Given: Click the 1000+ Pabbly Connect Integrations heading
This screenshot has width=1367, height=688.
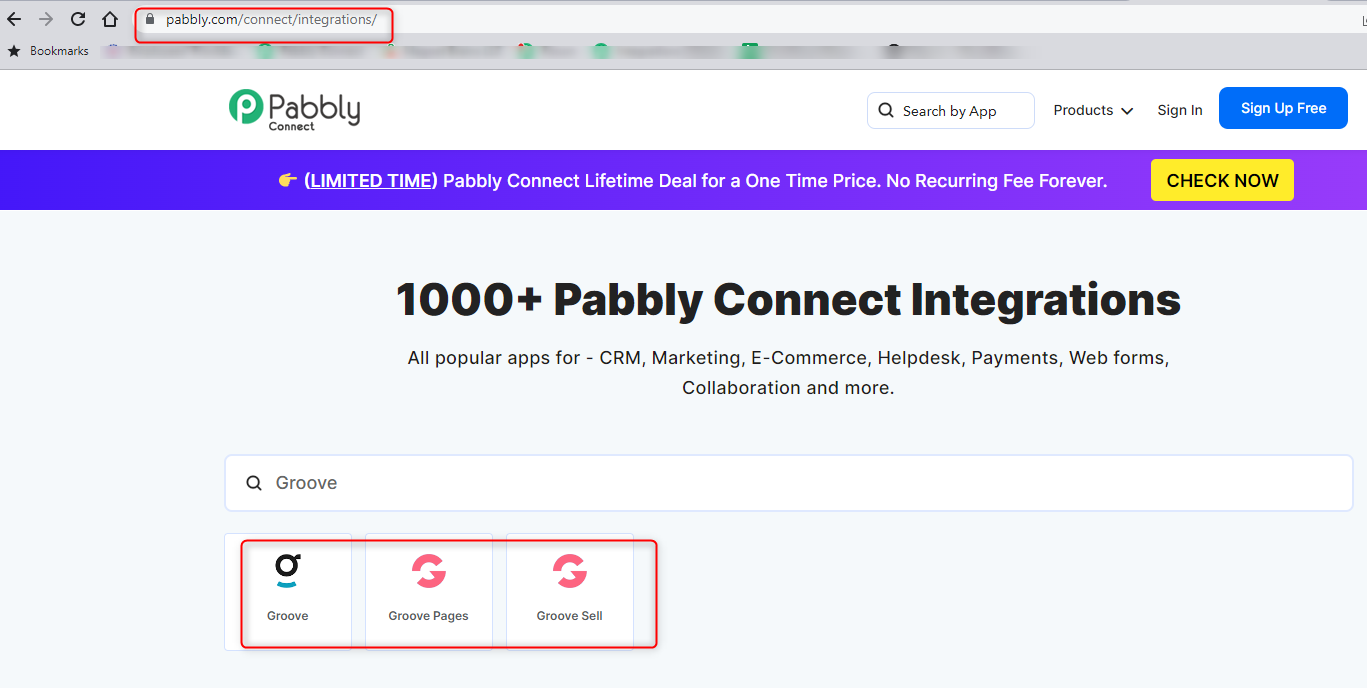Looking at the screenshot, I should click(x=788, y=299).
